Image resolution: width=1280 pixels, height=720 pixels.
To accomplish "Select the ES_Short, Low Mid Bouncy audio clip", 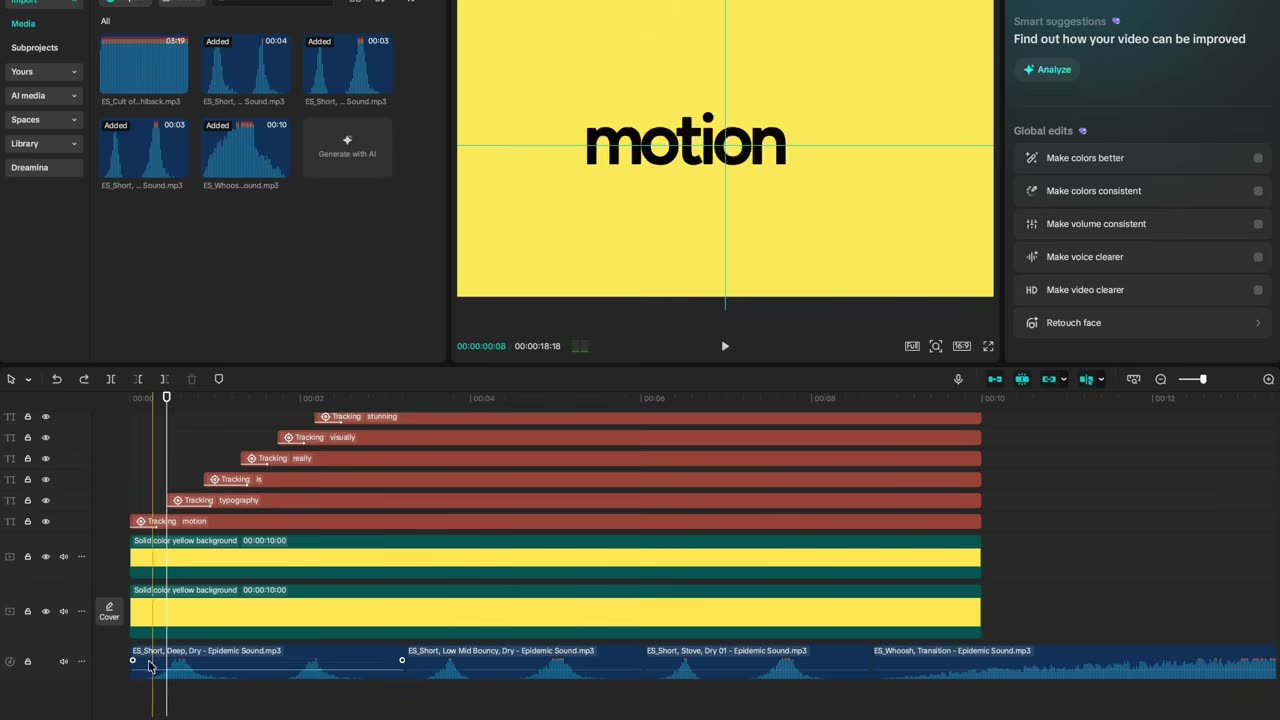I will (x=524, y=661).
